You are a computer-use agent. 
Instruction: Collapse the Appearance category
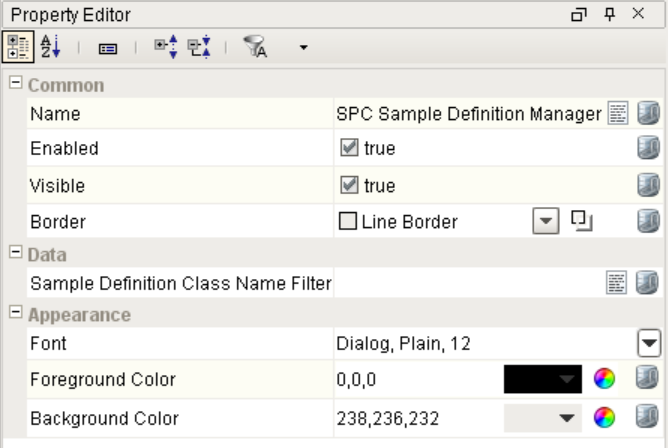(x=15, y=314)
